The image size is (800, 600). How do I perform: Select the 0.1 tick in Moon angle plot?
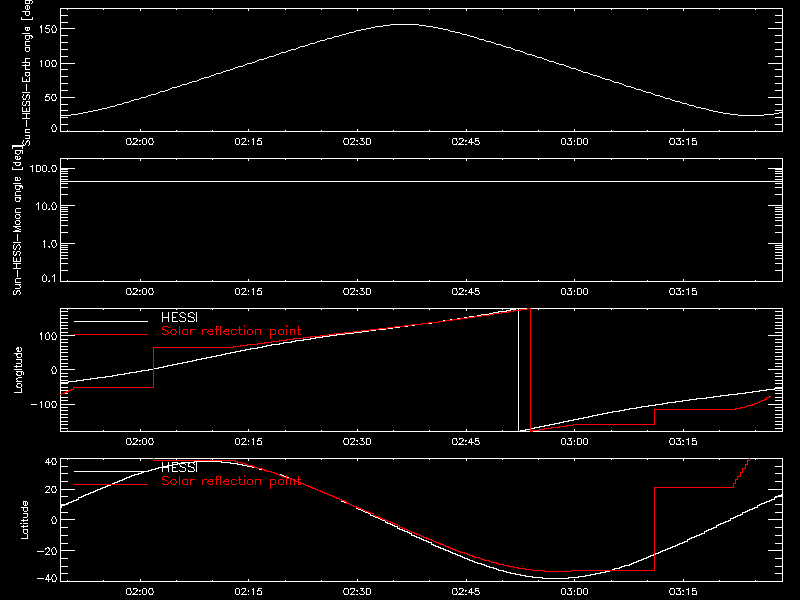click(49, 278)
